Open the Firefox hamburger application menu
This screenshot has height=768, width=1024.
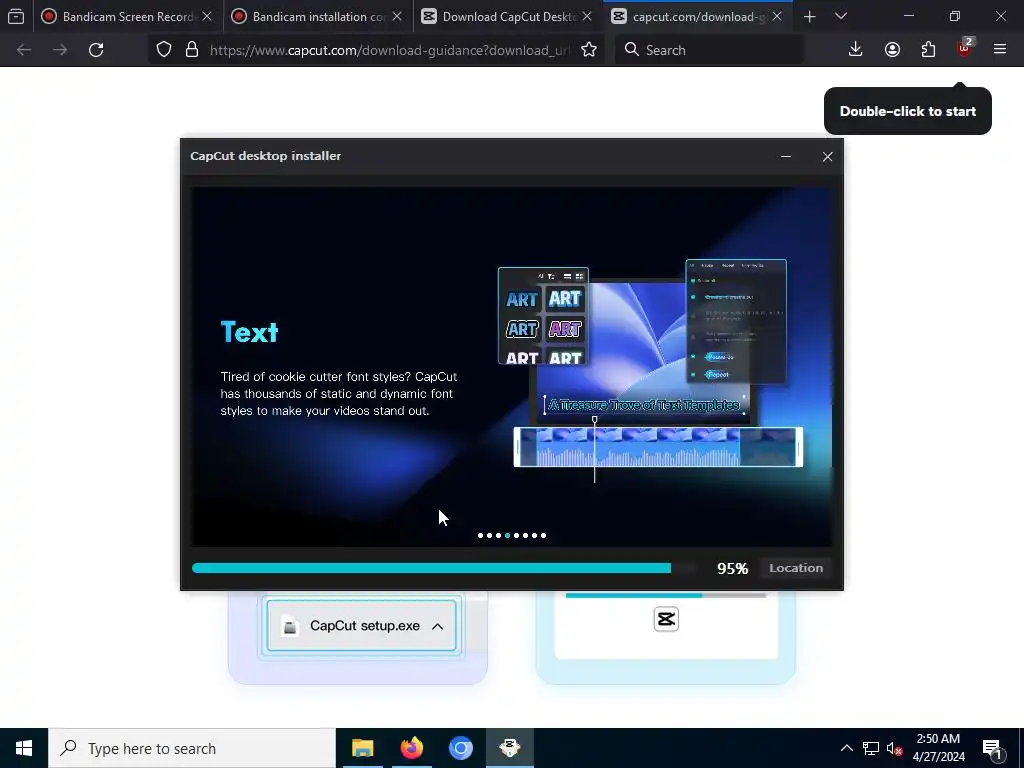pos(1000,50)
